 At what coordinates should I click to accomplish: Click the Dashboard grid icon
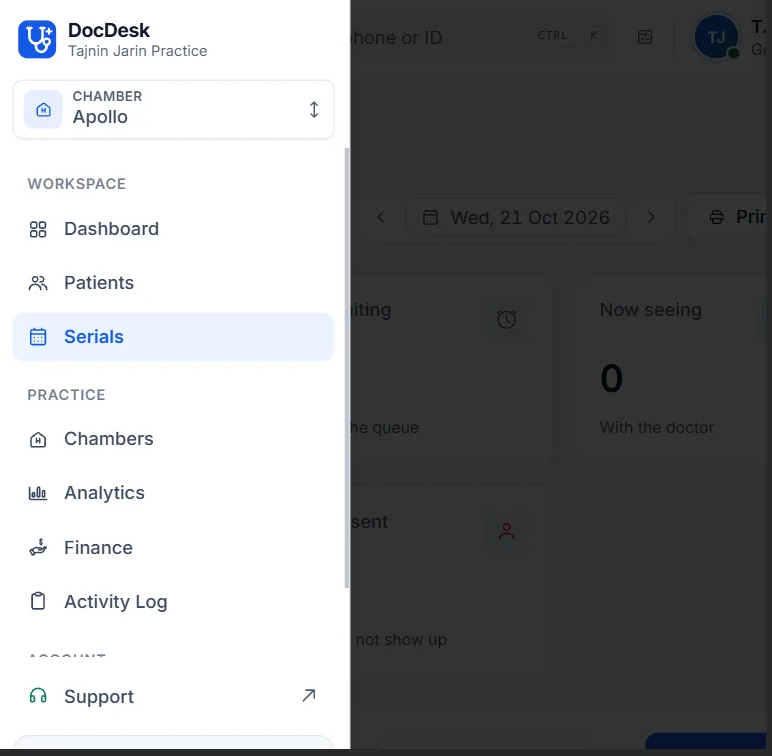pos(38,229)
